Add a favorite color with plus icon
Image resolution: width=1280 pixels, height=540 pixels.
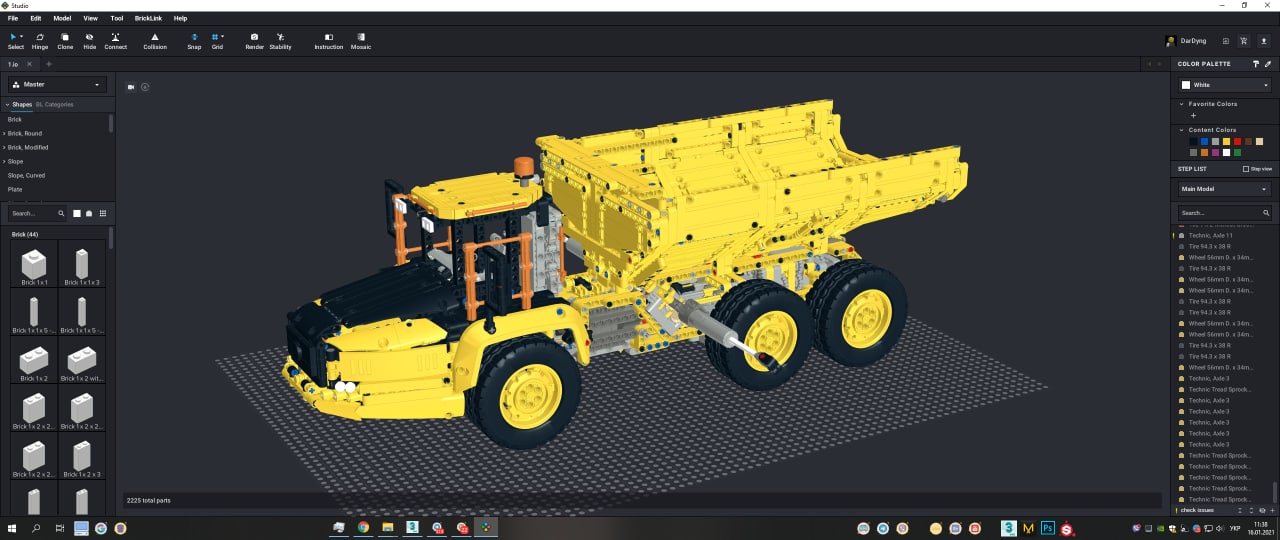1193,116
